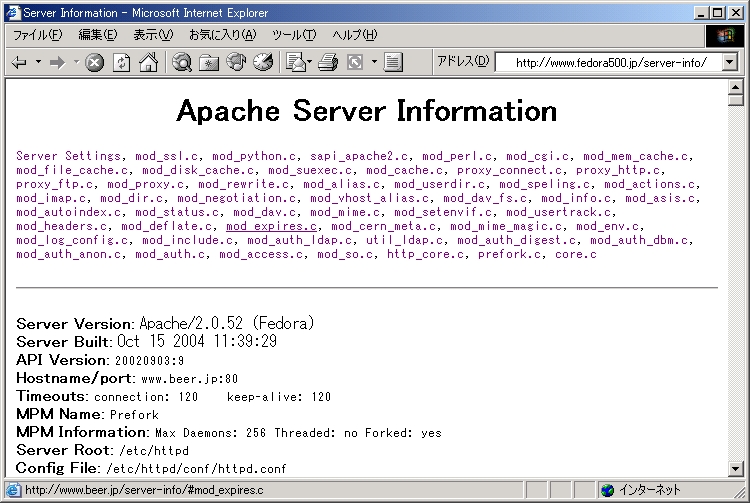Click the text "www.beer.jp:80"

click(x=190, y=379)
